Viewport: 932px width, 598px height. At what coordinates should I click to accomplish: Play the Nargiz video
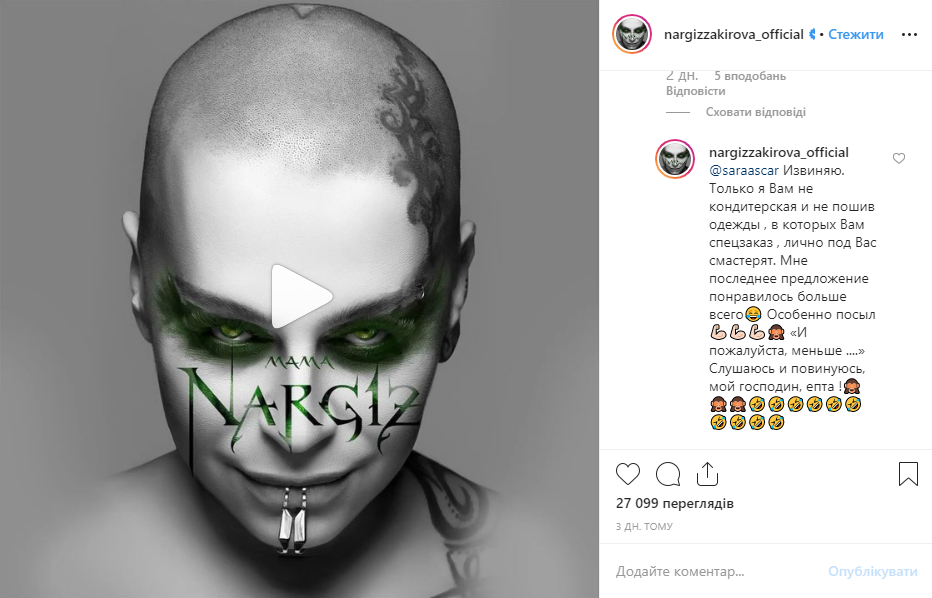(300, 296)
